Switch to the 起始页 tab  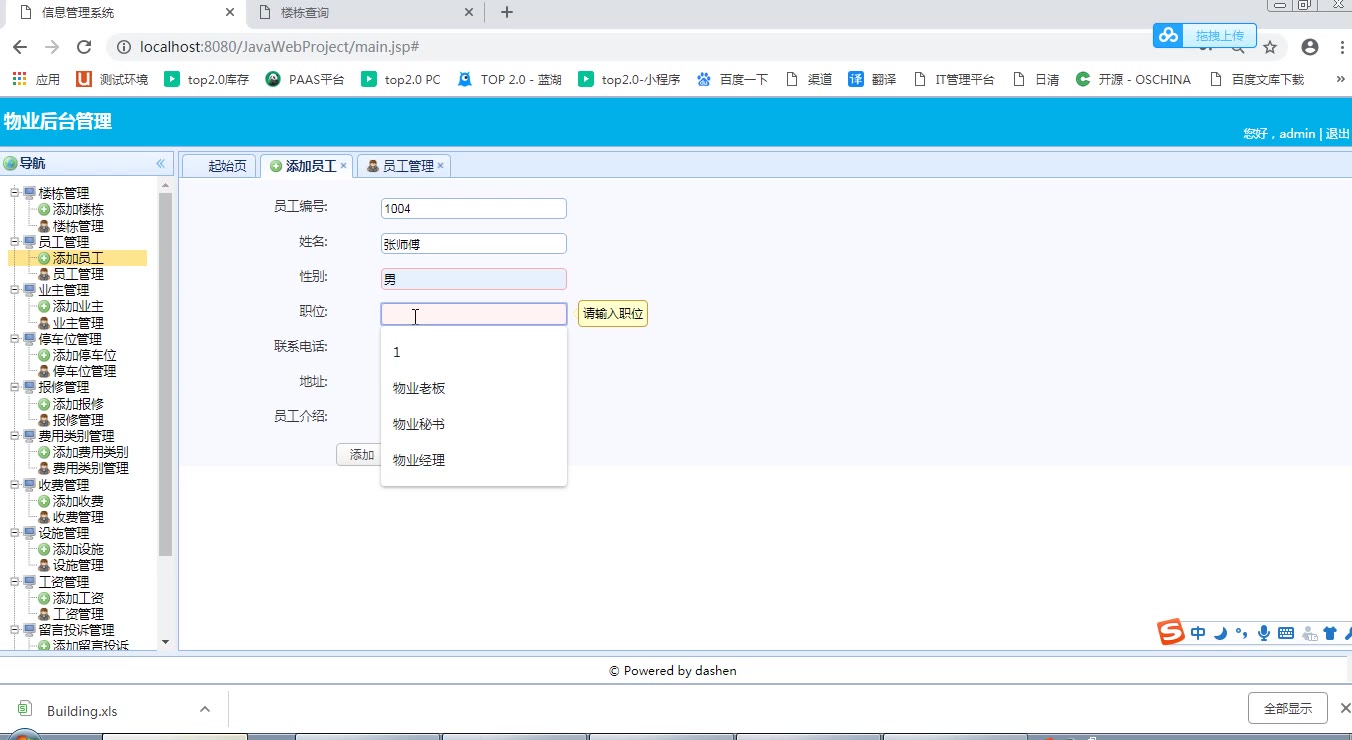220,166
